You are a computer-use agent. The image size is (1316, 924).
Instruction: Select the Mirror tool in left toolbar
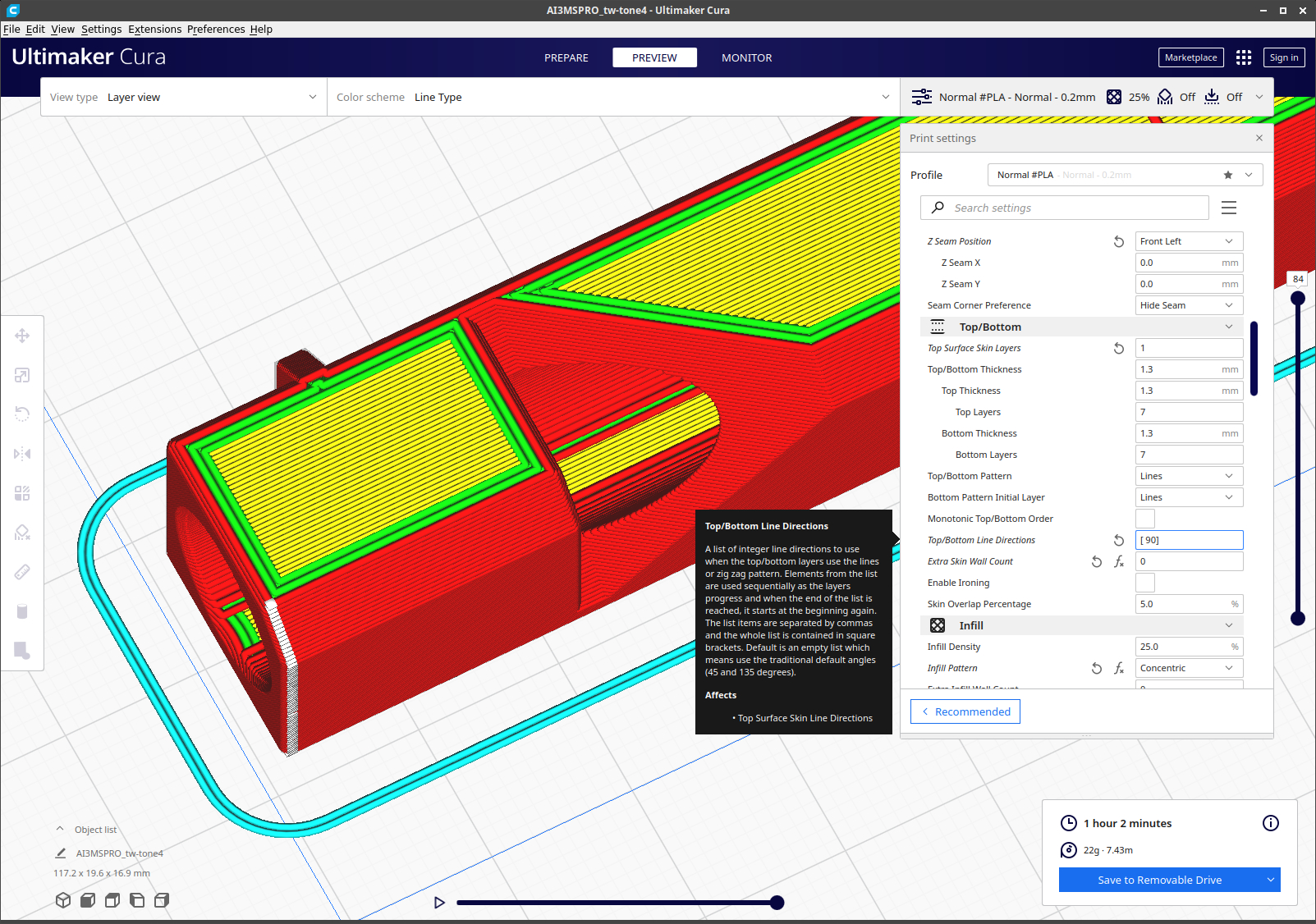[22, 454]
